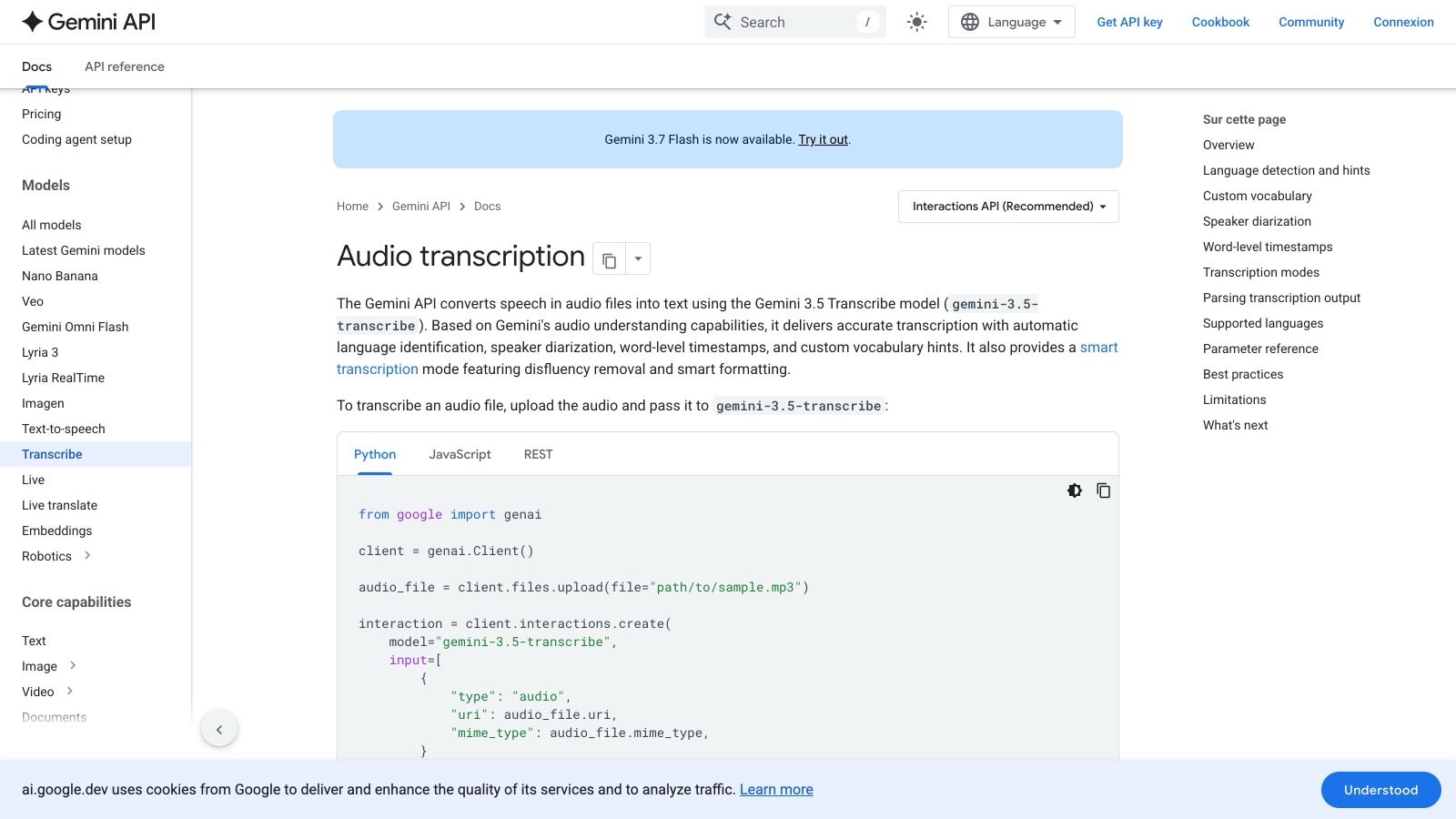Select the Transcribe sidebar entry
1456x819 pixels.
(x=52, y=454)
